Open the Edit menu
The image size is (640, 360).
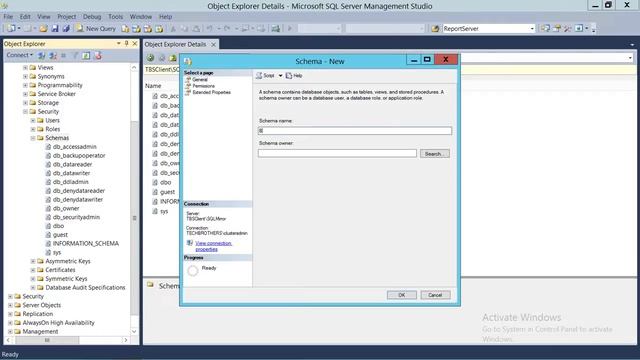click(25, 17)
